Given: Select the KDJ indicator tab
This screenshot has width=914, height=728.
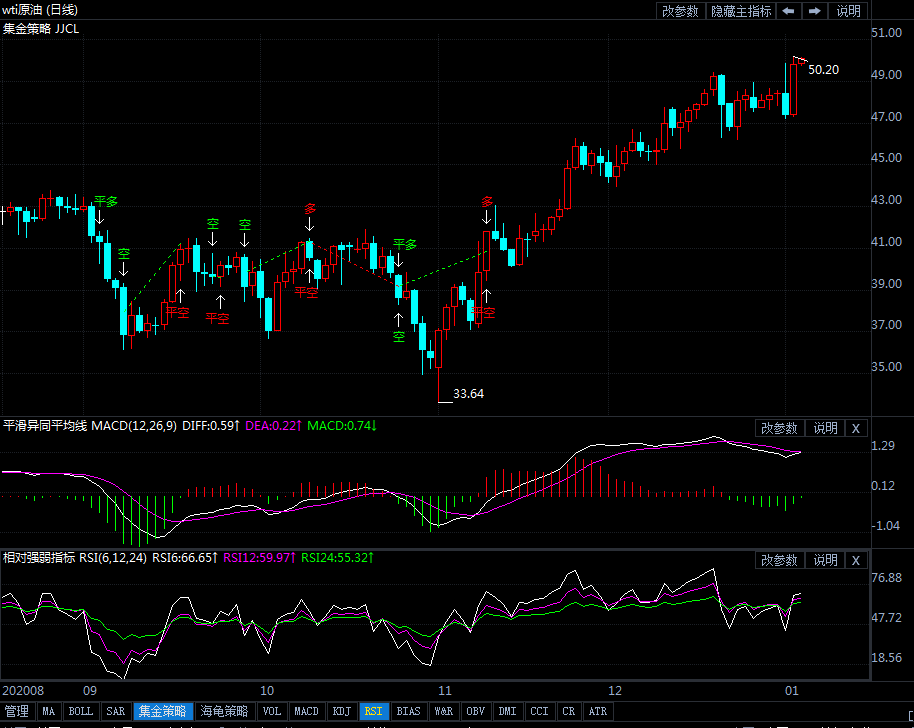Looking at the screenshot, I should tap(341, 712).
